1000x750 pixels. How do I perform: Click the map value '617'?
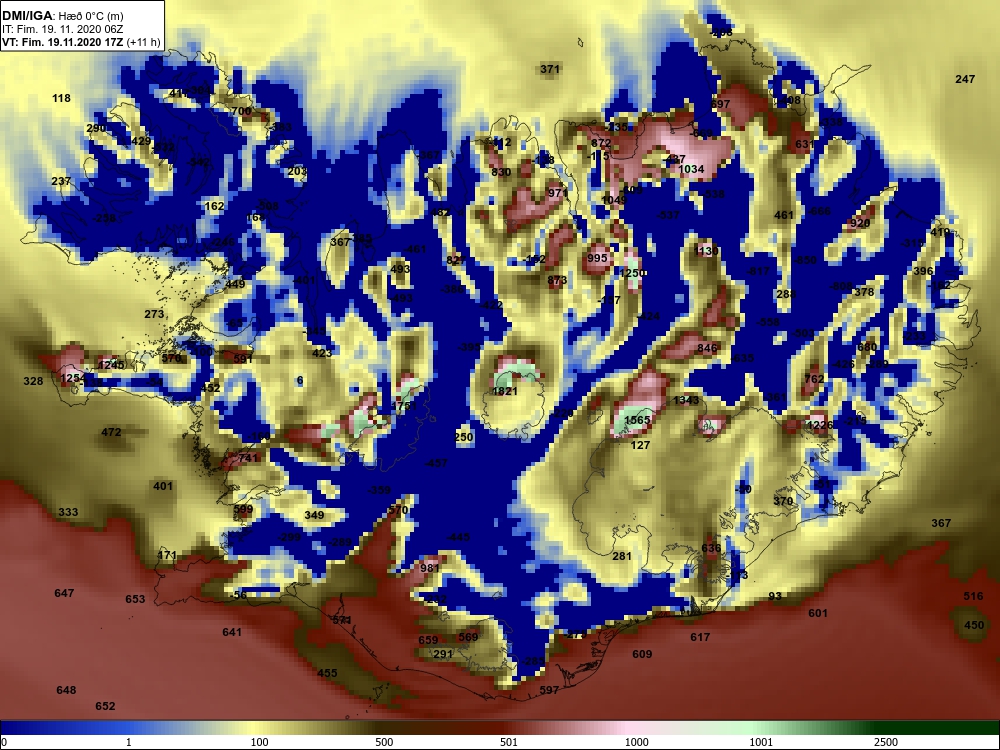coord(700,636)
